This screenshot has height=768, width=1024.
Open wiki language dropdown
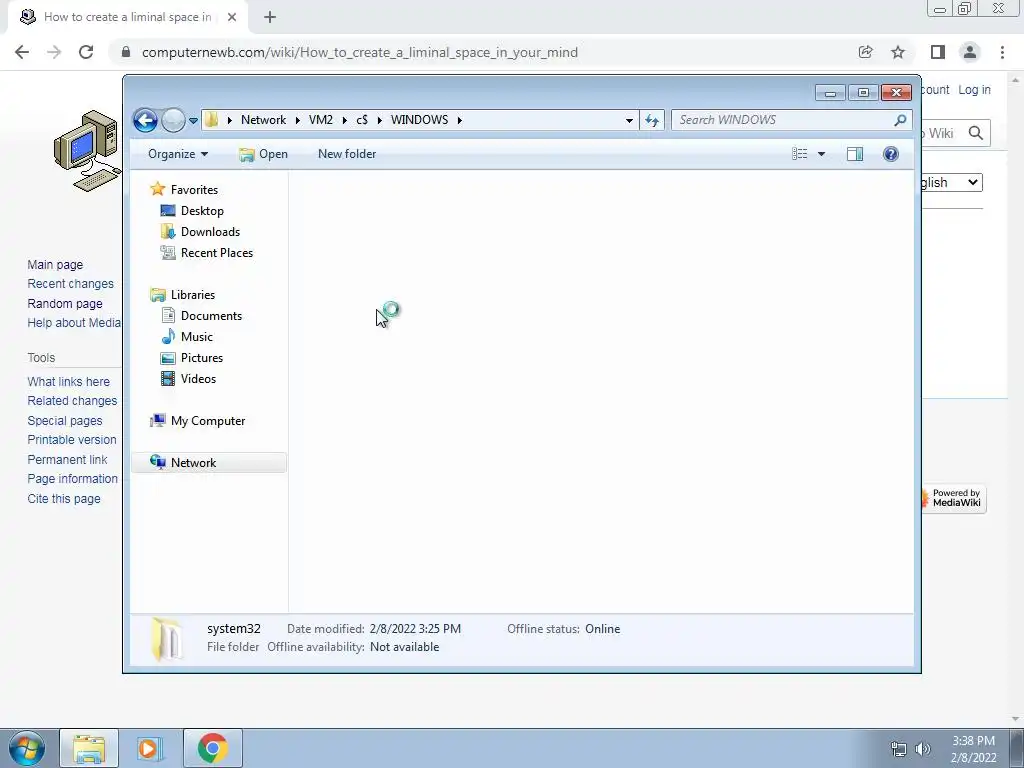point(952,183)
